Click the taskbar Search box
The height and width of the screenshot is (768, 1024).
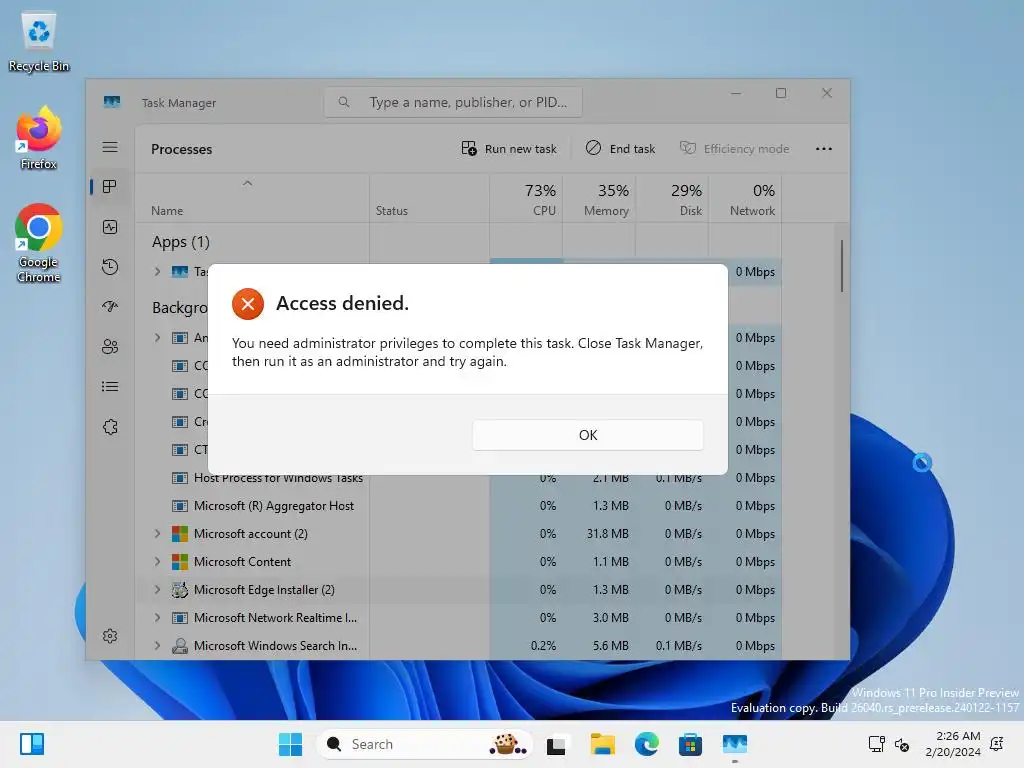(425, 744)
